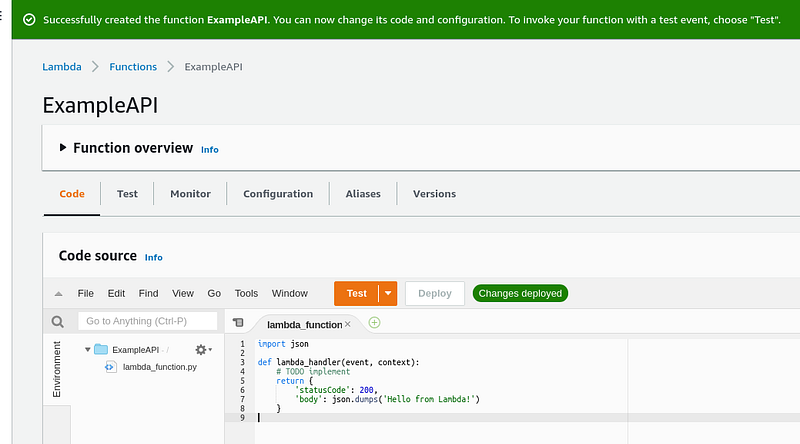Screen dimensions: 800x444
Task: Open Info link beside Code source
Action: (154, 258)
